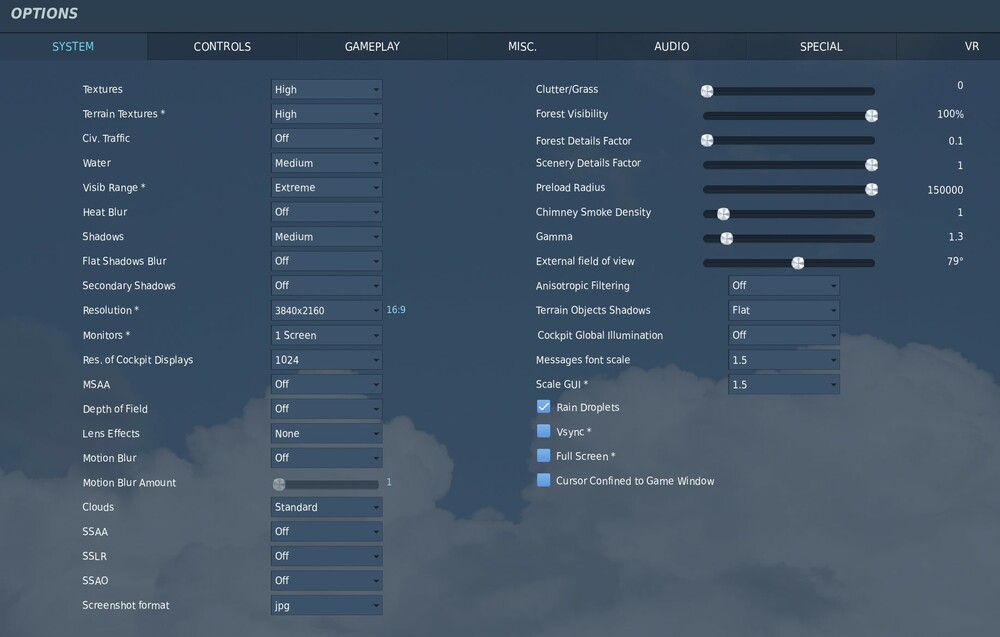Expand the Civ. Traffic dropdown
This screenshot has width=1000, height=637.
[x=327, y=138]
